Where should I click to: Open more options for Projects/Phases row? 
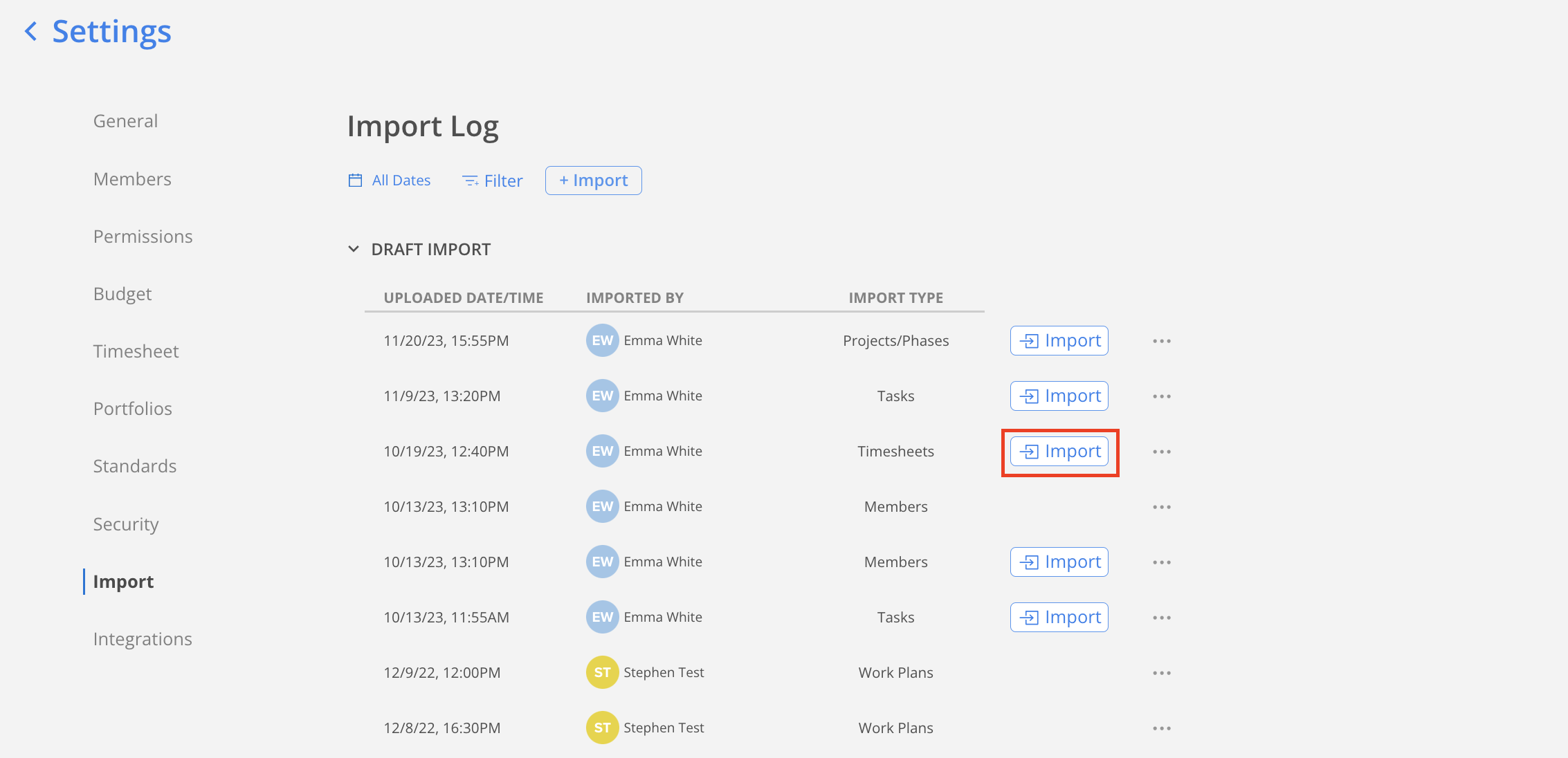click(1161, 341)
